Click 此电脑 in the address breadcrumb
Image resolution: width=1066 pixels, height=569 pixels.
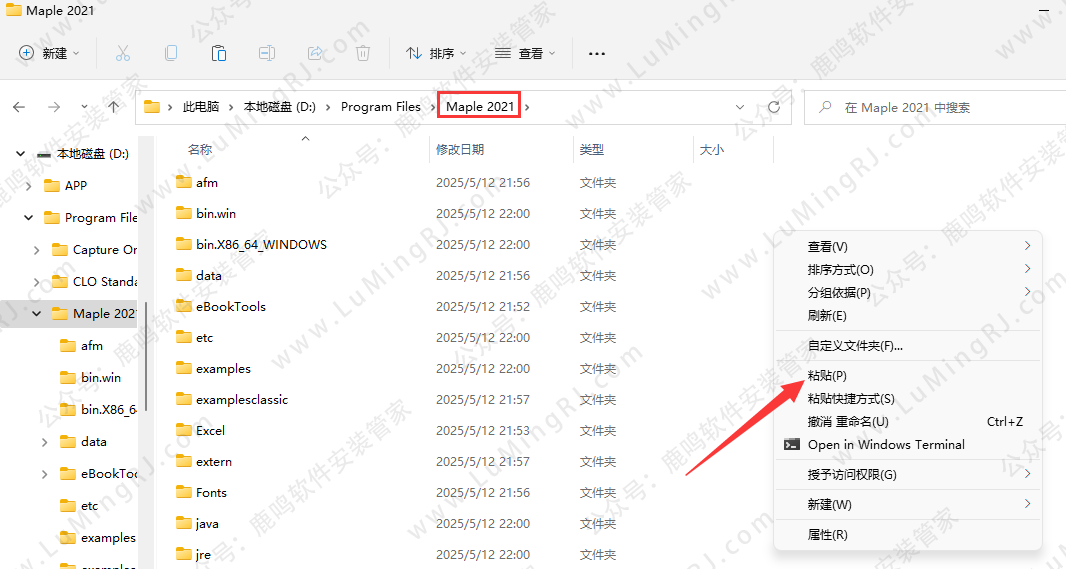coord(201,107)
